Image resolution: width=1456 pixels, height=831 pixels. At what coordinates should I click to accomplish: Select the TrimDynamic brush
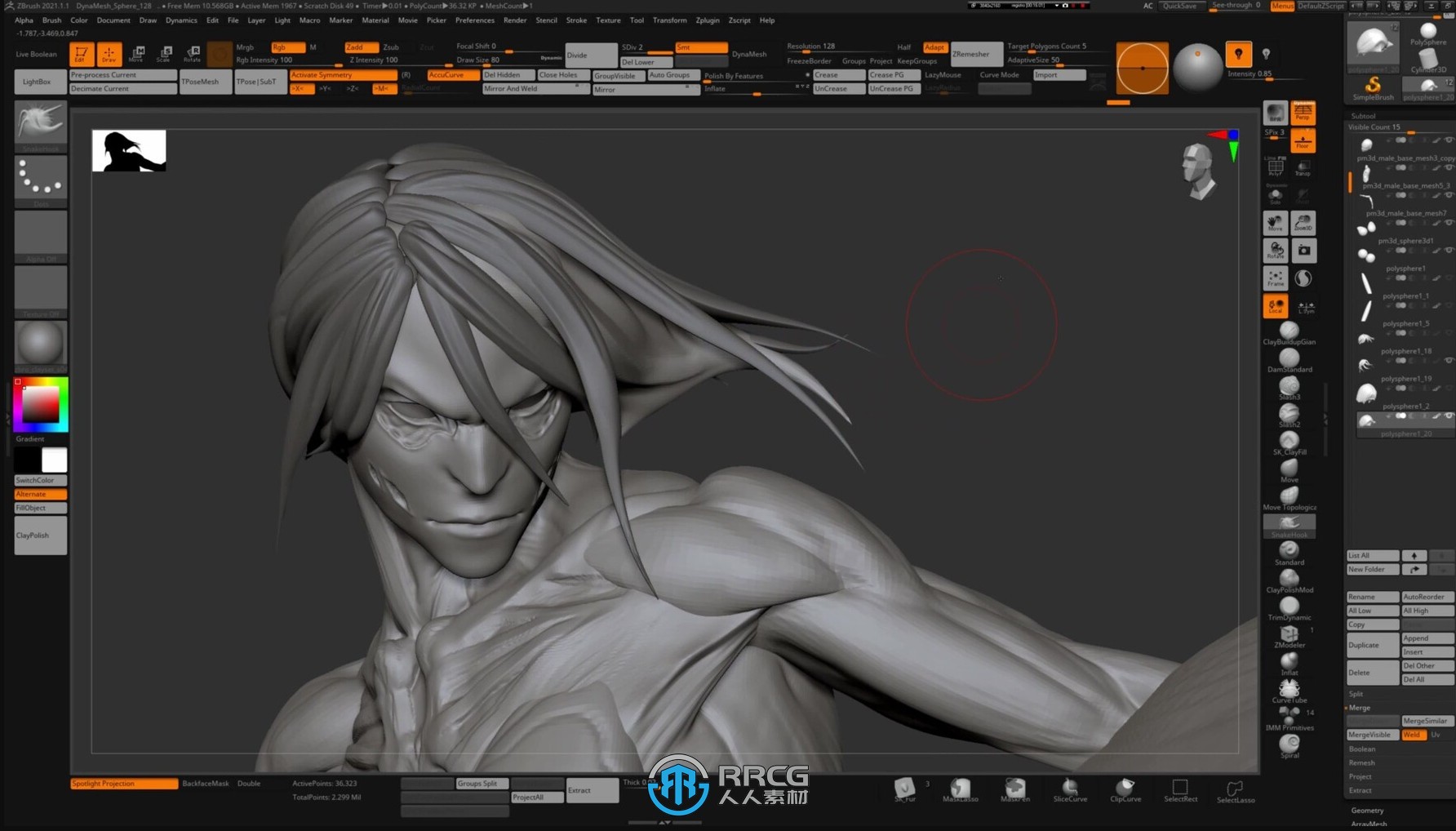[x=1289, y=609]
